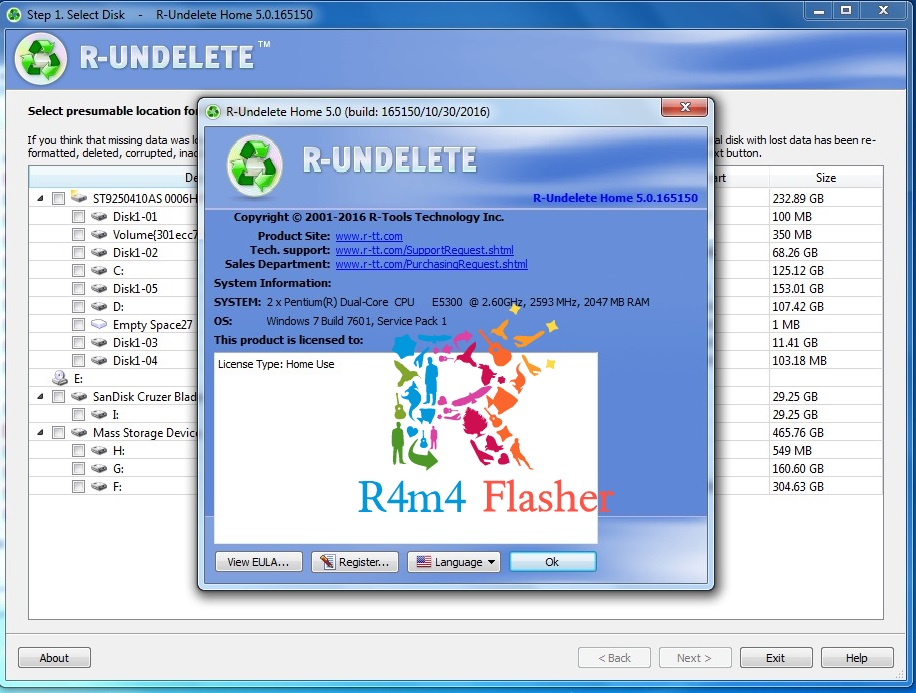
Task: Click the R-Undelete Home 5.0.165150 version text
Action: coord(615,198)
